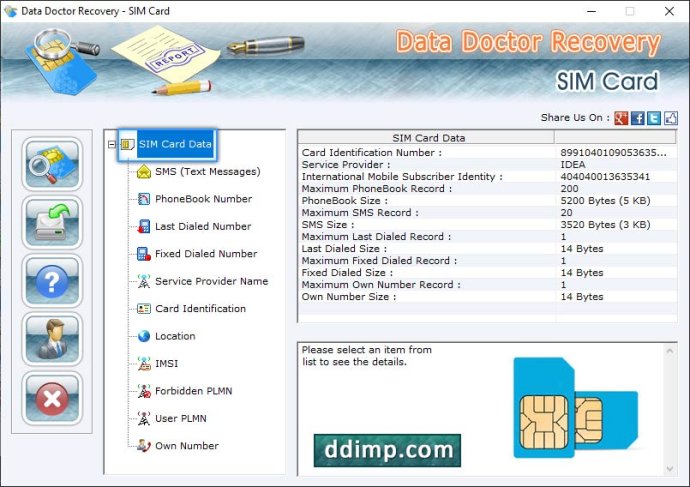The width and height of the screenshot is (690, 487).
Task: Click the details panel scroll down arrow
Action: tap(670, 469)
